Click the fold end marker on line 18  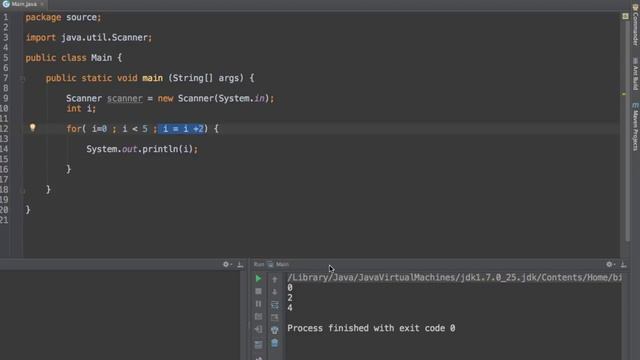click(23, 190)
